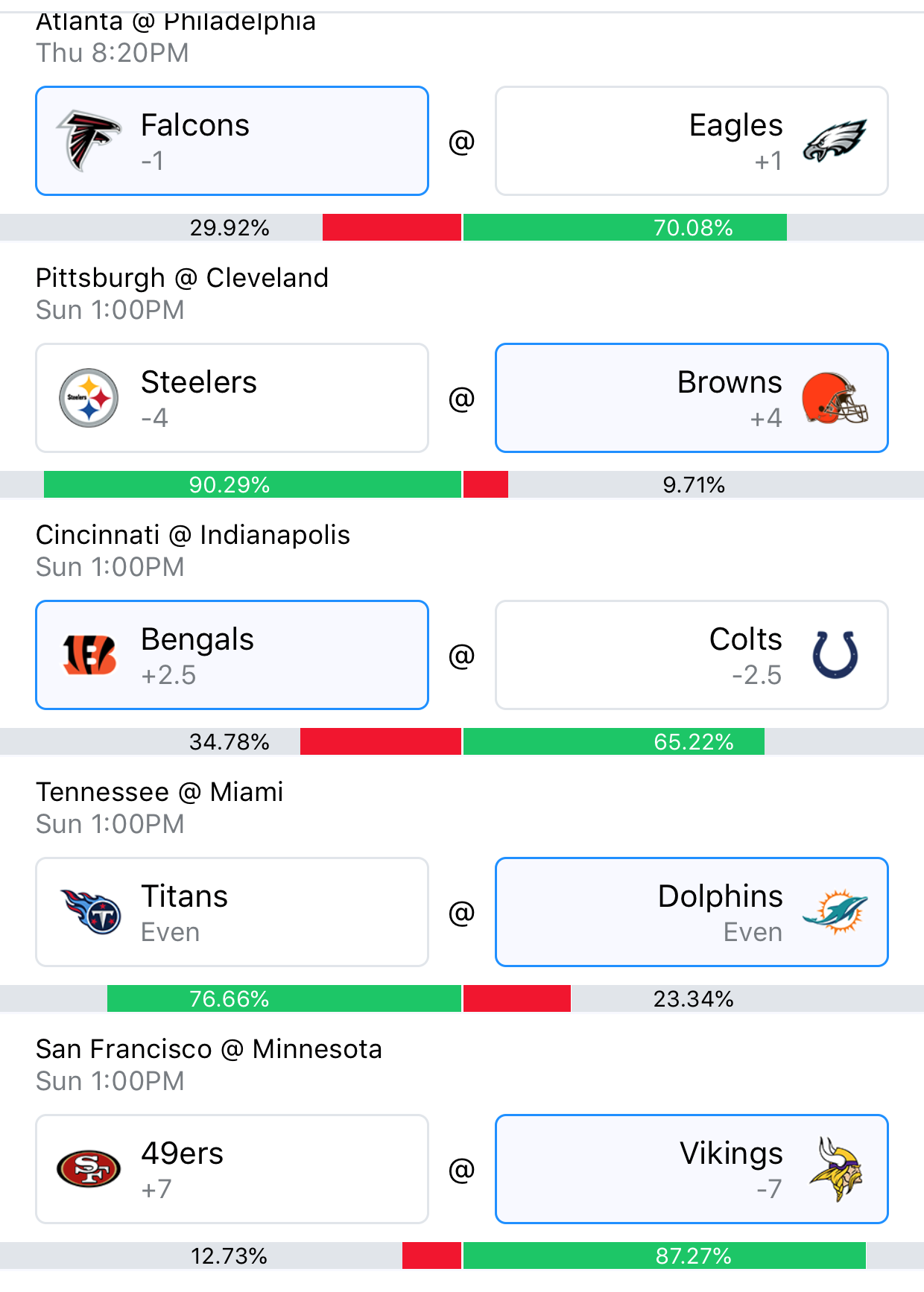Image resolution: width=924 pixels, height=1292 pixels.
Task: Tap the 70.08% green Eagles pick bar
Action: pyautogui.click(x=625, y=227)
